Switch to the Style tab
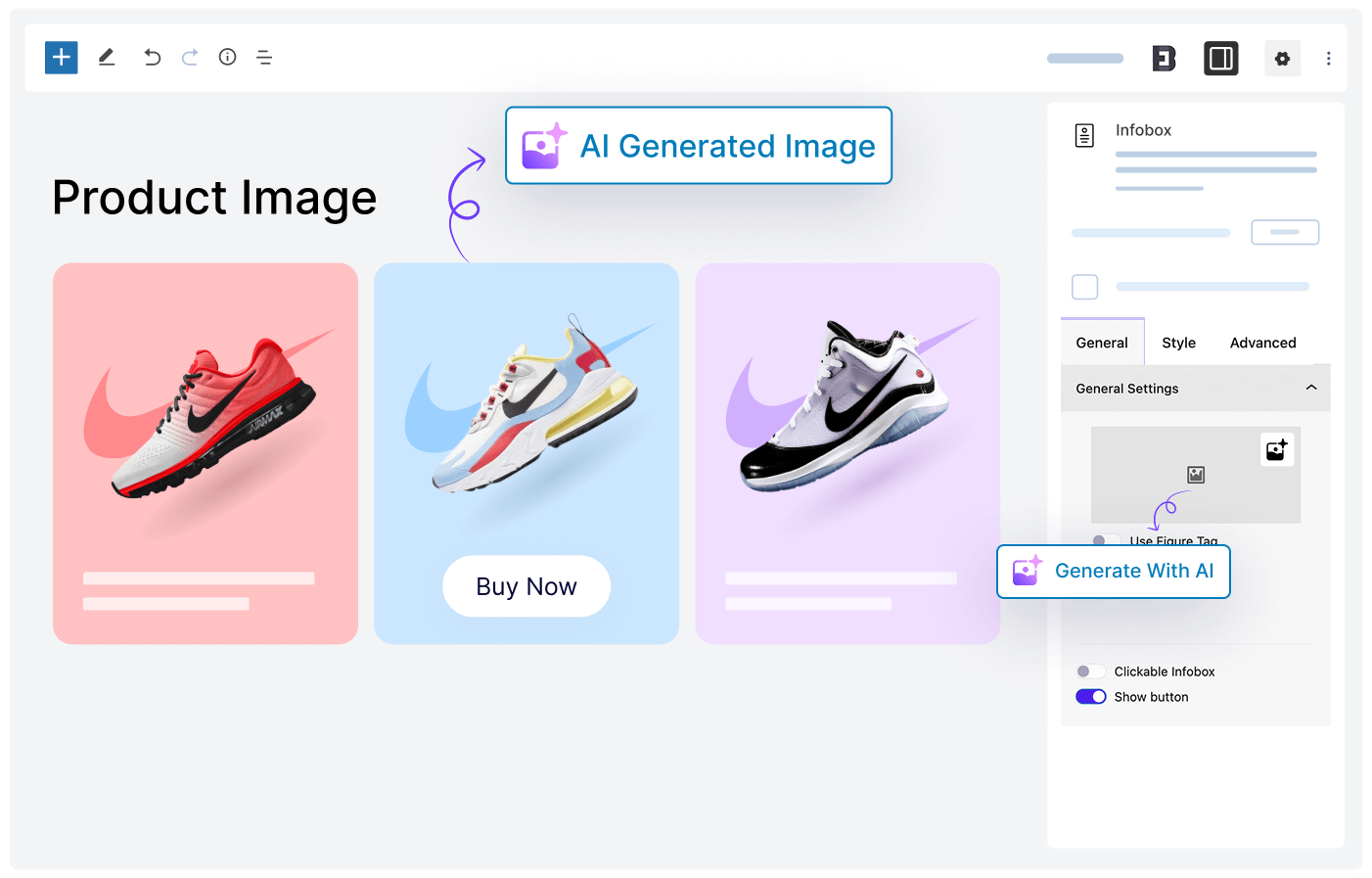 point(1178,343)
